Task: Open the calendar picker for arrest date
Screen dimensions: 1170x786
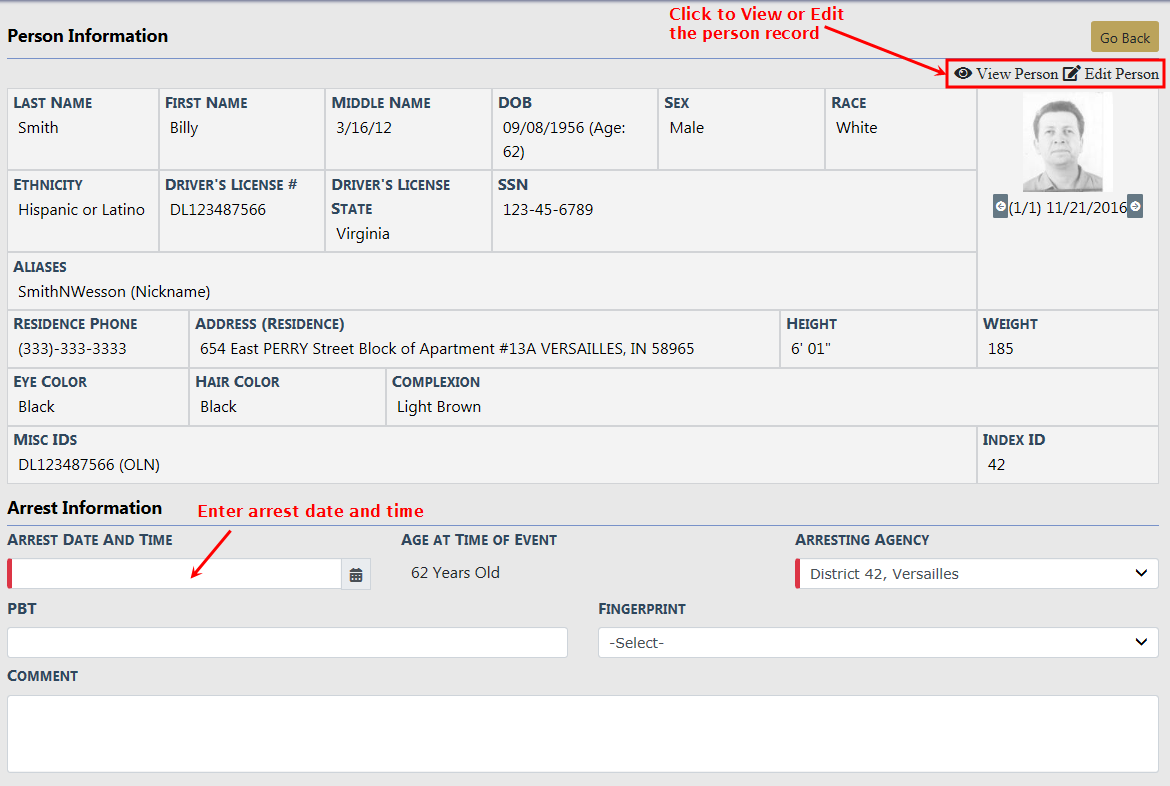Action: (356, 575)
